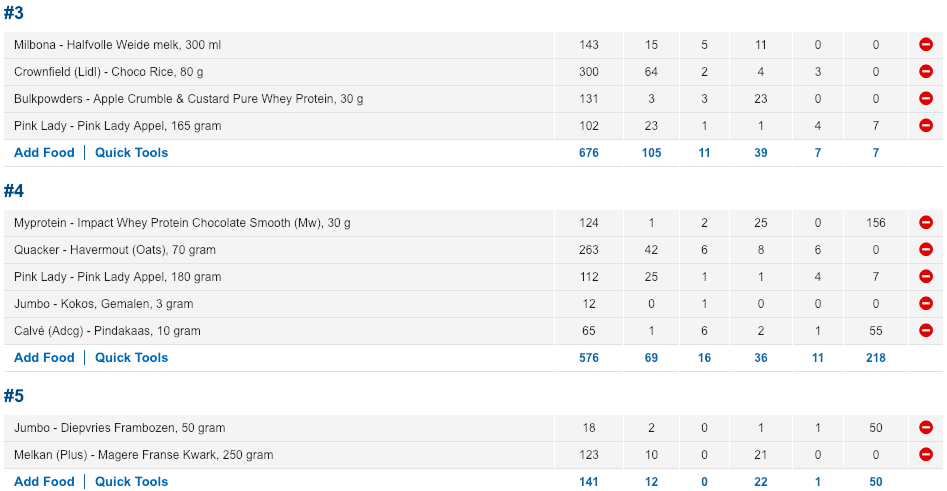Click Add Food under meal #3
This screenshot has width=947, height=491.
coord(44,153)
